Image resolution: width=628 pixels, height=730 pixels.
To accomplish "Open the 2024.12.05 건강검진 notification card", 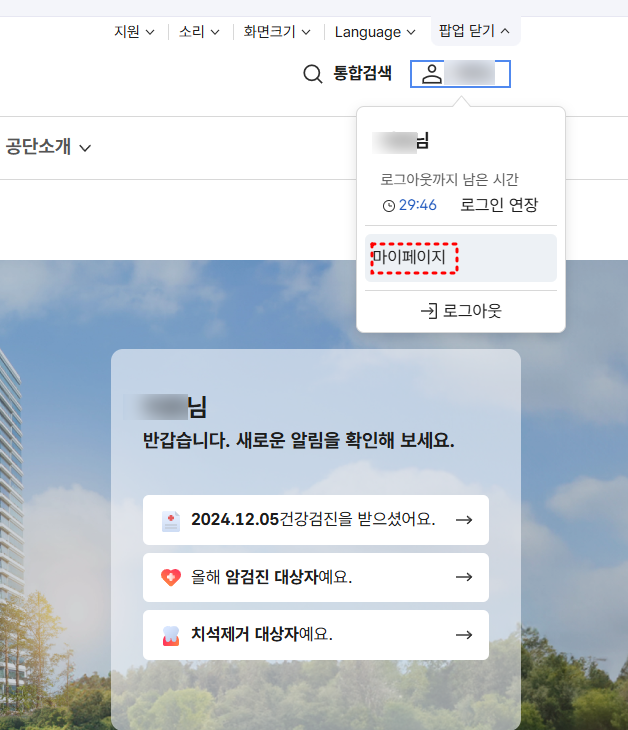I will pos(316,520).
